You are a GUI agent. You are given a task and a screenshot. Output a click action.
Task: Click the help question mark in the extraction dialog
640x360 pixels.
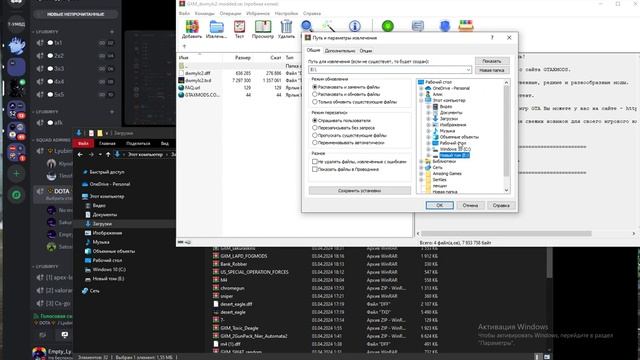(x=492, y=38)
